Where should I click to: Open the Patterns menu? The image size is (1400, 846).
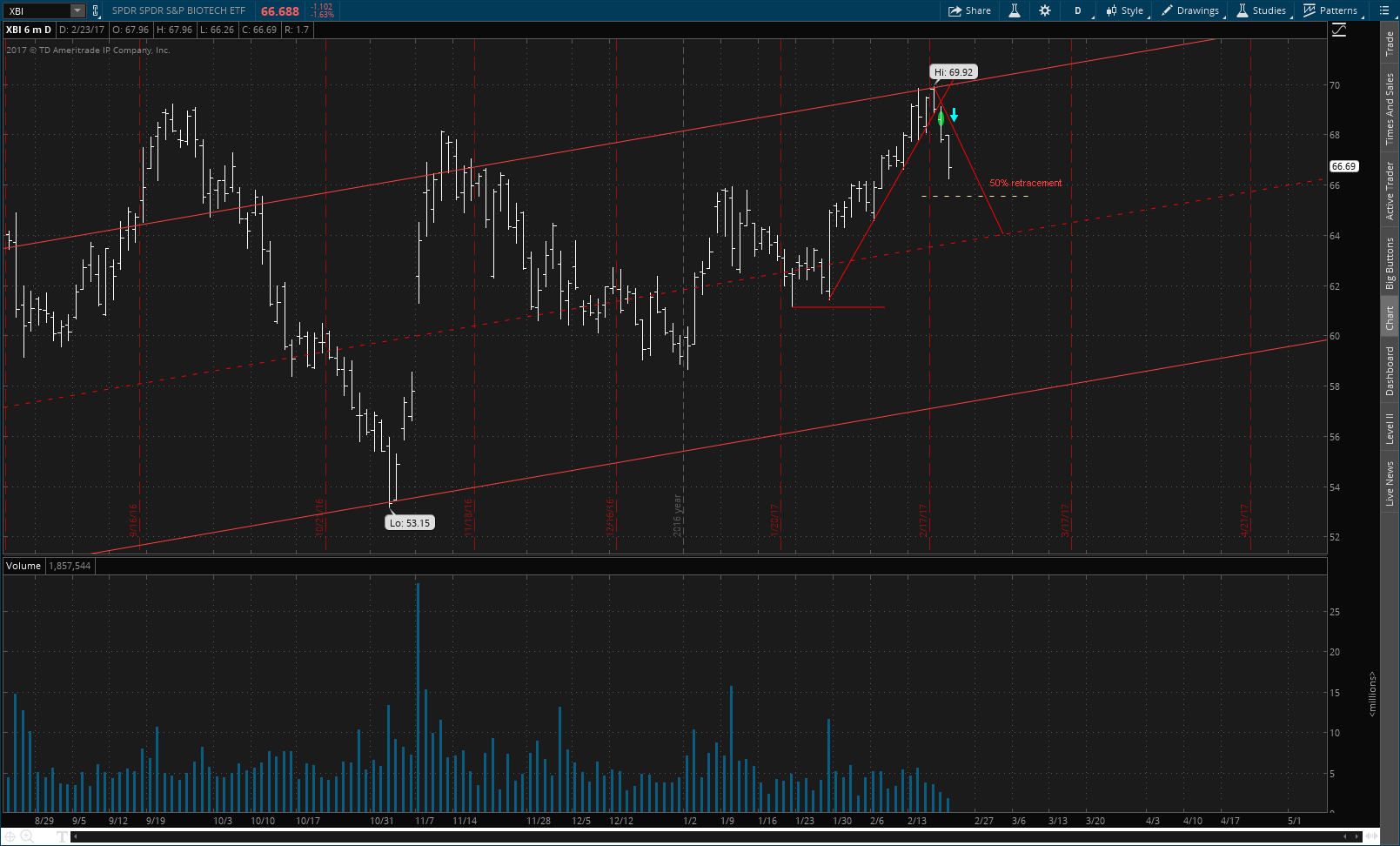(1331, 10)
